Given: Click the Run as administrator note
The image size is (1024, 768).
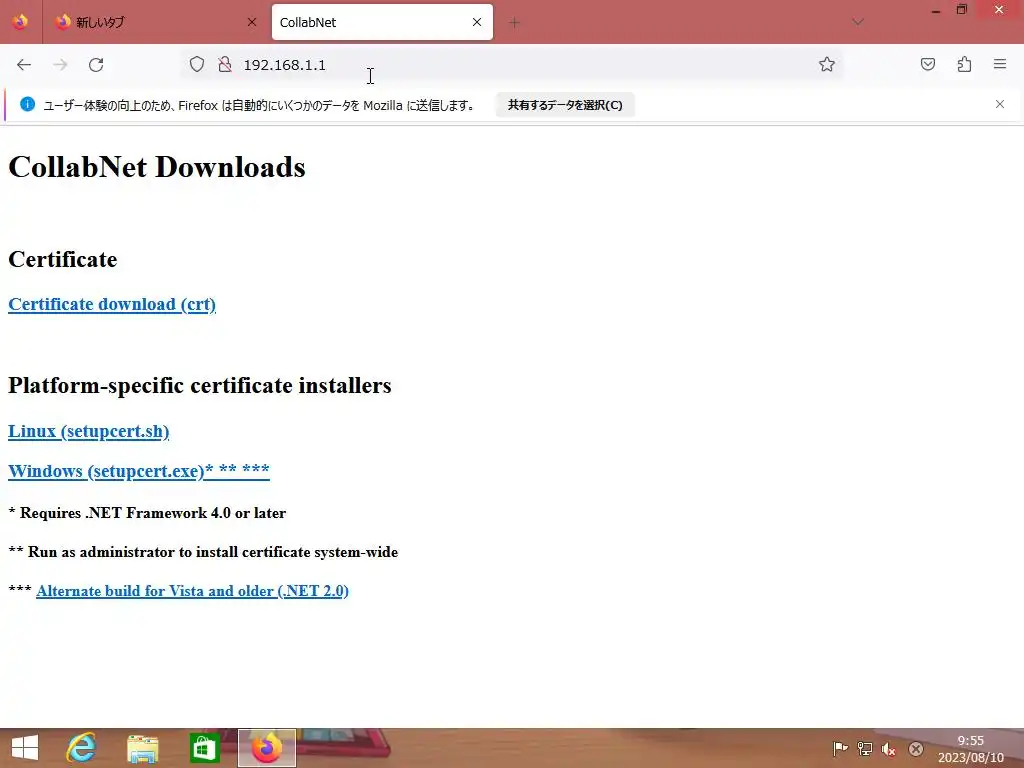Looking at the screenshot, I should tap(203, 552).
